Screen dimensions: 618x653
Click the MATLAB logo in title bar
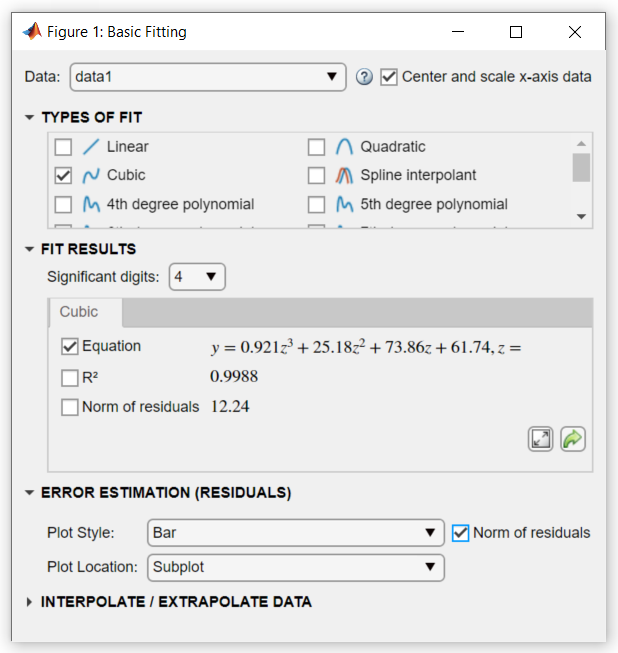pos(32,32)
